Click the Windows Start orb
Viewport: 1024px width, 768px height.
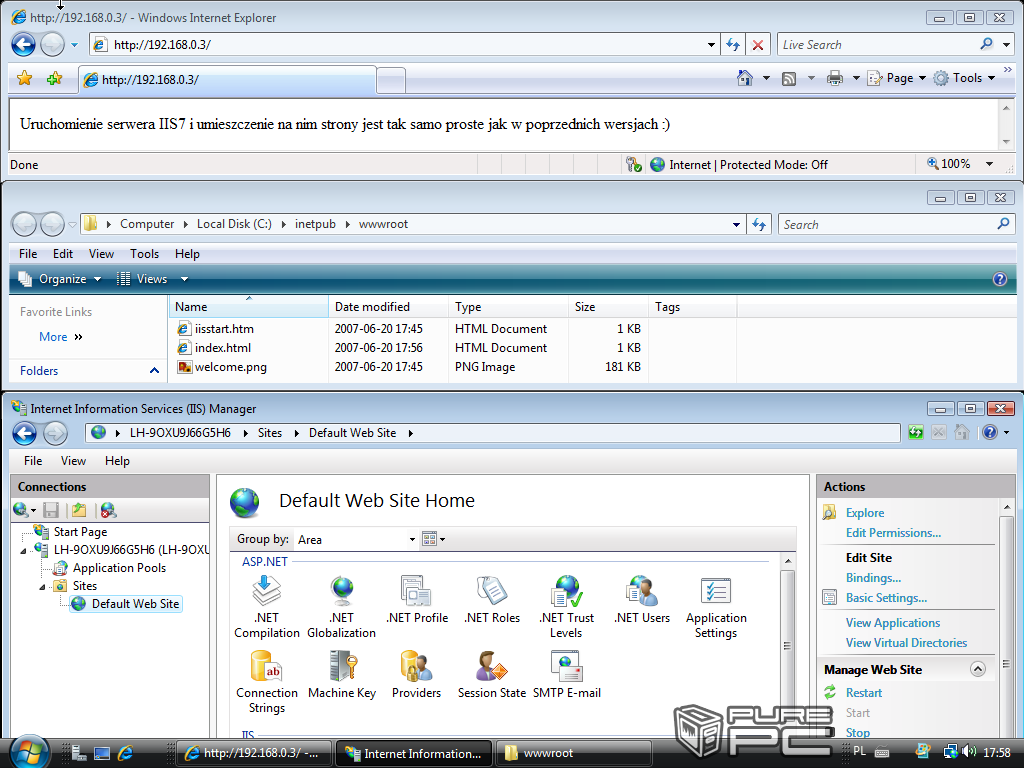click(30, 752)
